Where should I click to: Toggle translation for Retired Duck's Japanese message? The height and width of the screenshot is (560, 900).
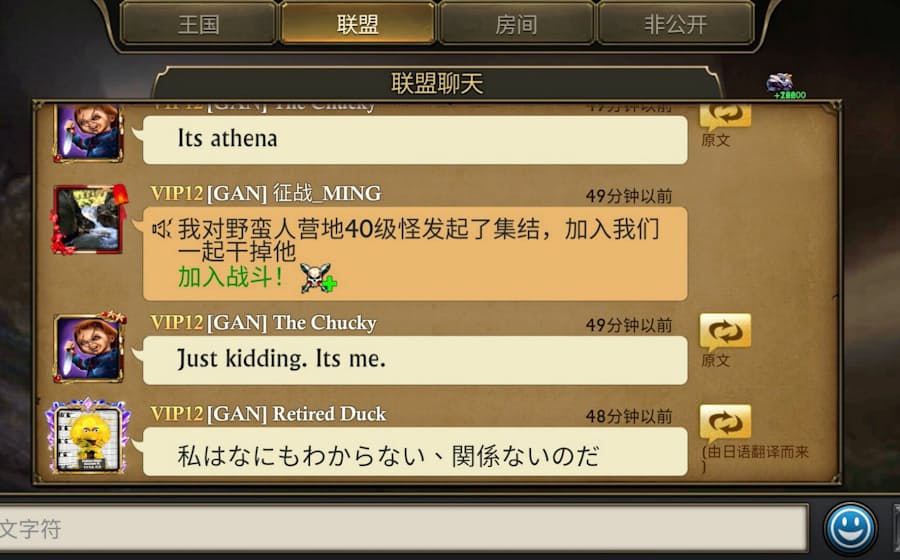point(725,423)
